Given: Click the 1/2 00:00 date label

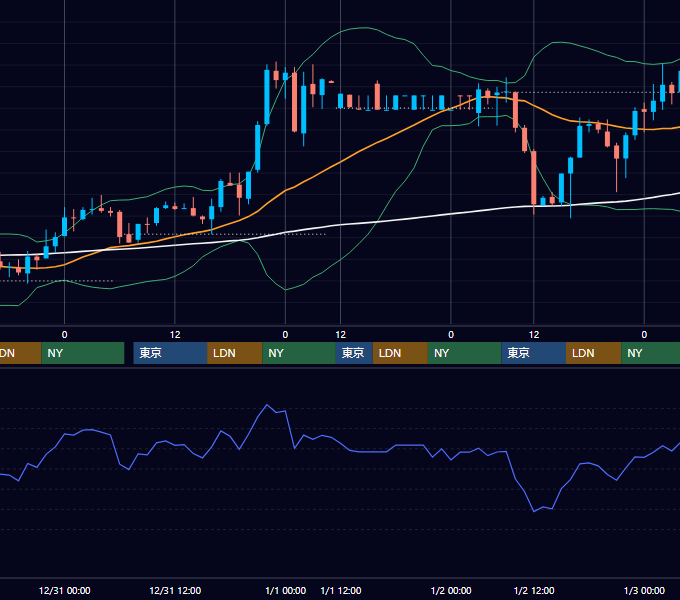Looking at the screenshot, I should coord(451,590).
